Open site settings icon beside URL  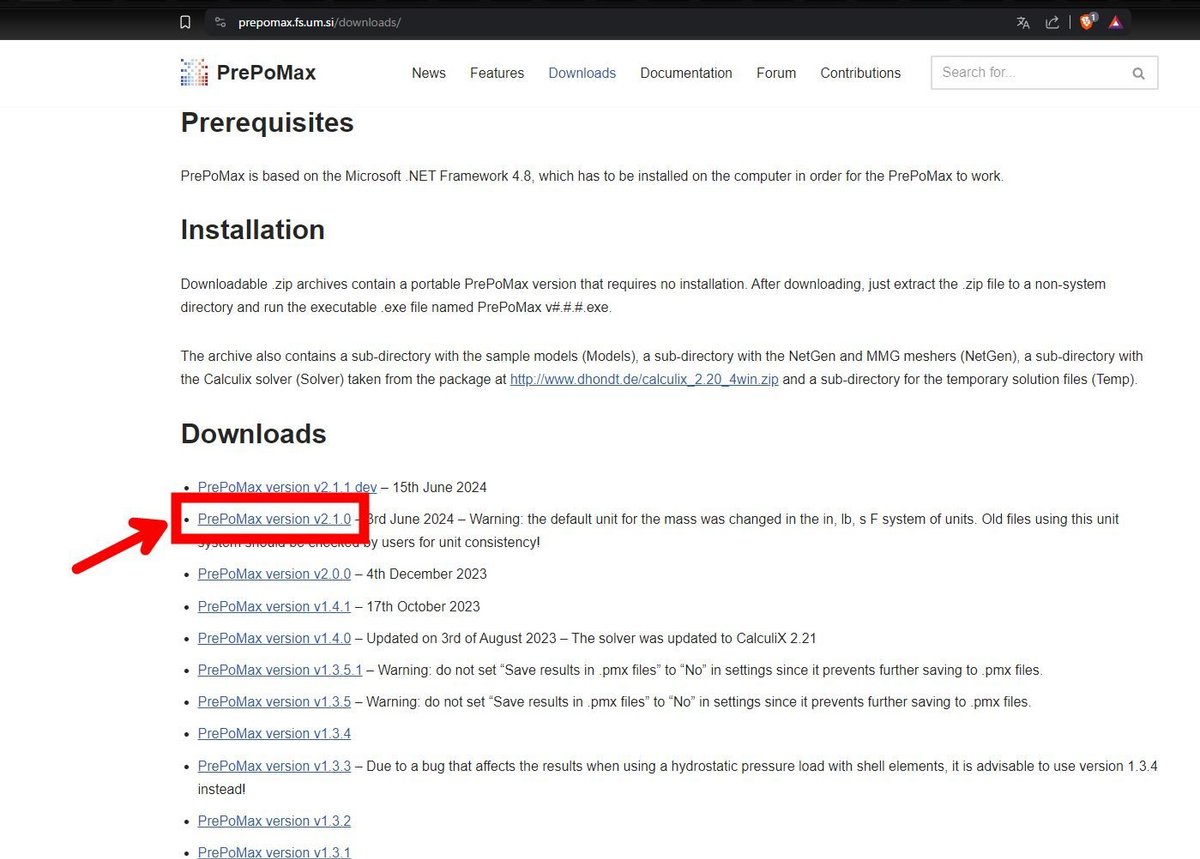tap(221, 22)
